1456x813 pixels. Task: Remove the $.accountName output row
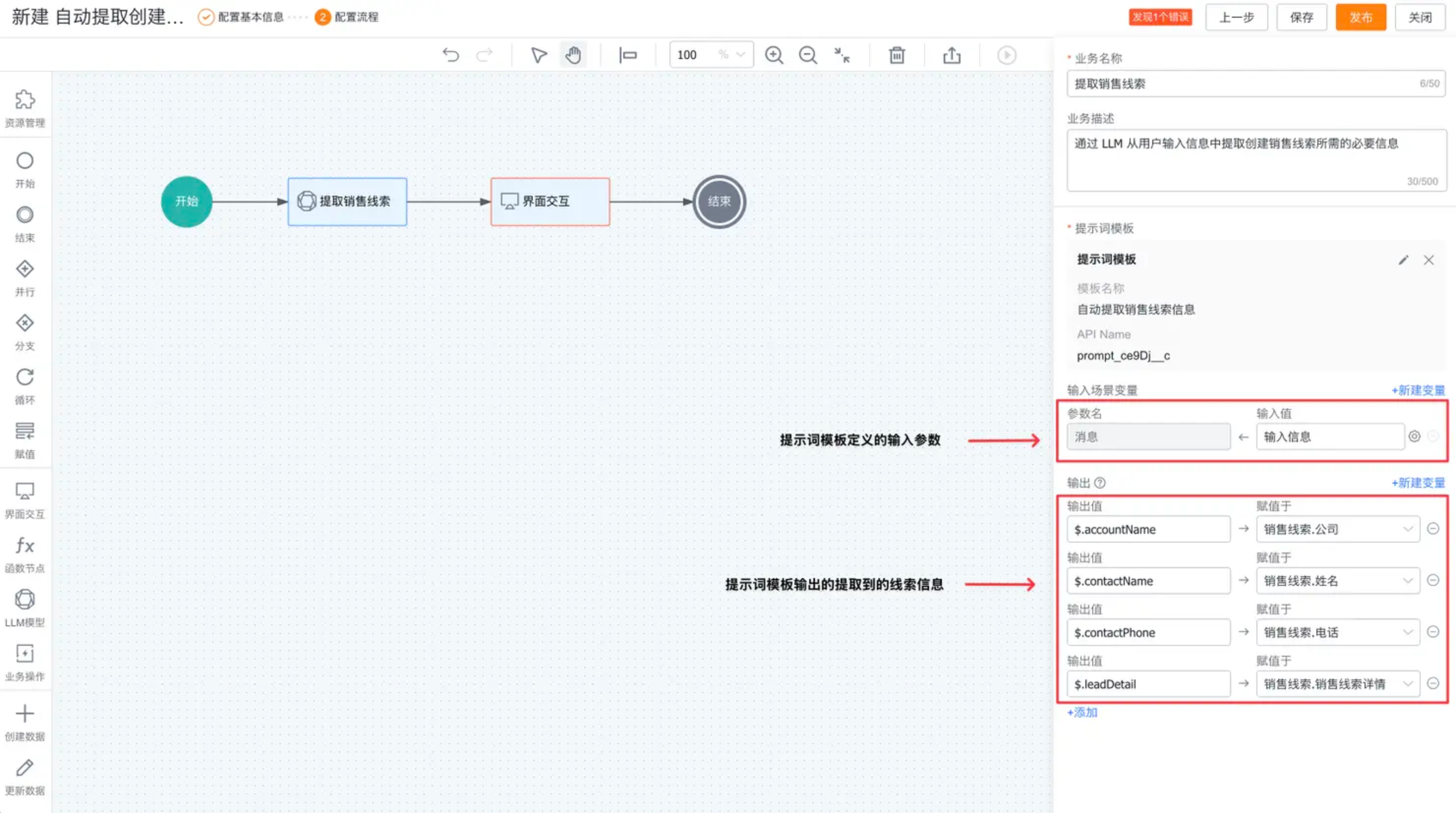coord(1433,529)
